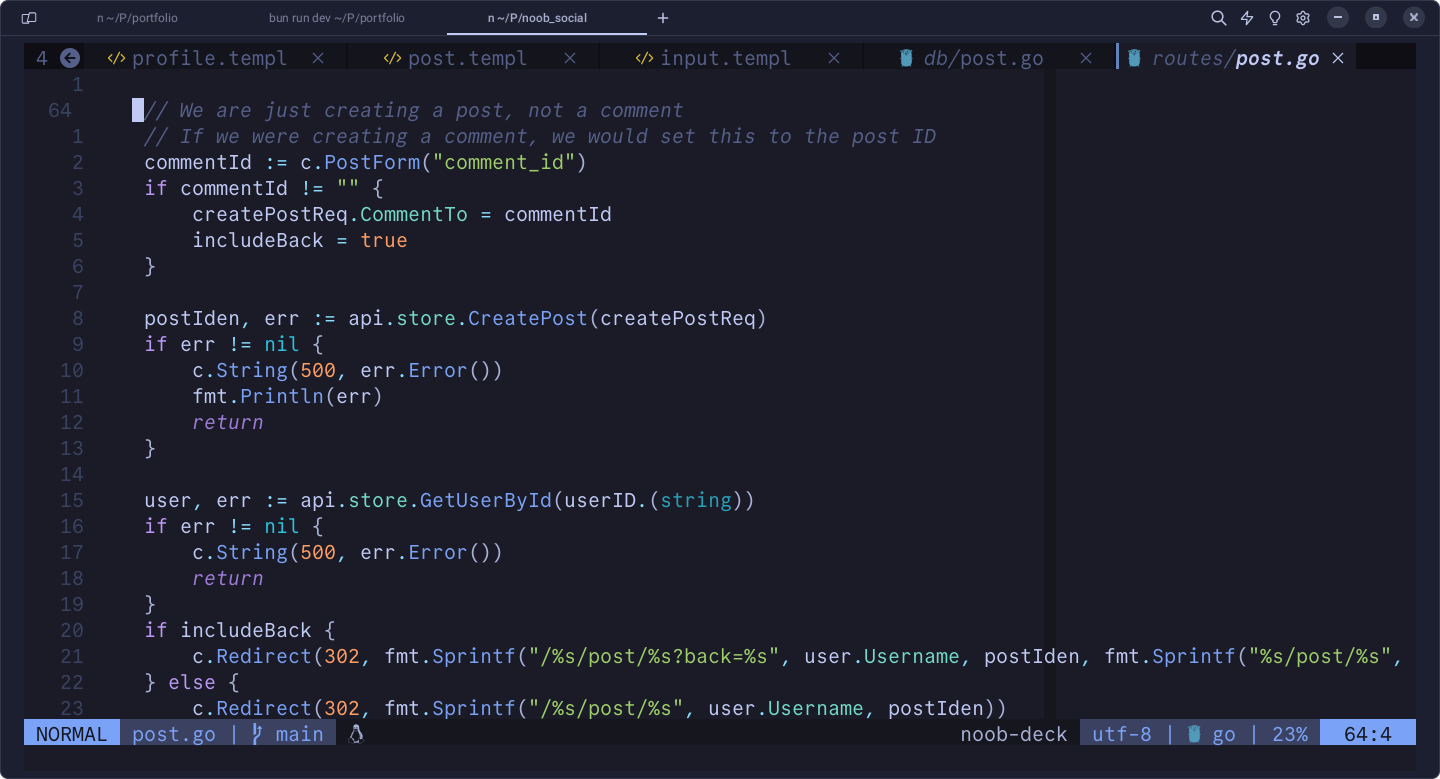Click the git branch icon beside main
The image size is (1440, 779).
pos(257,733)
